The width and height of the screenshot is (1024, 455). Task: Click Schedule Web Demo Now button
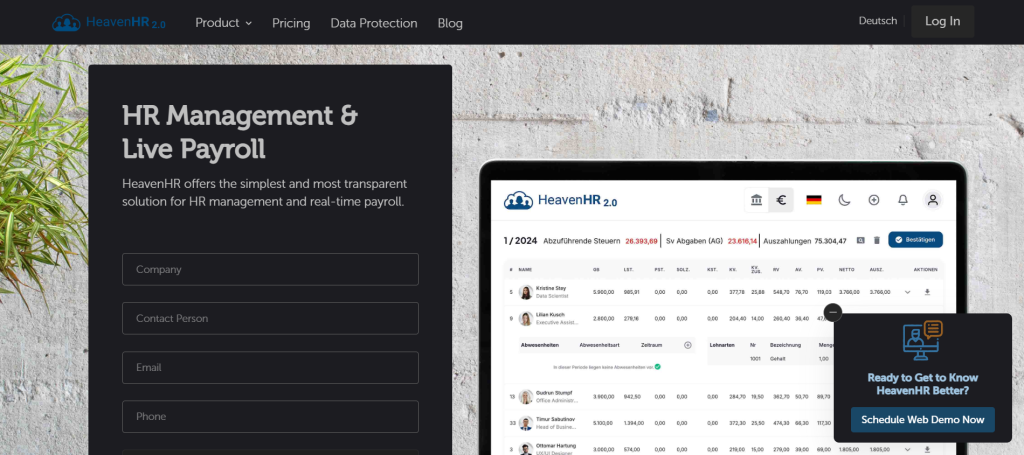coord(922,420)
